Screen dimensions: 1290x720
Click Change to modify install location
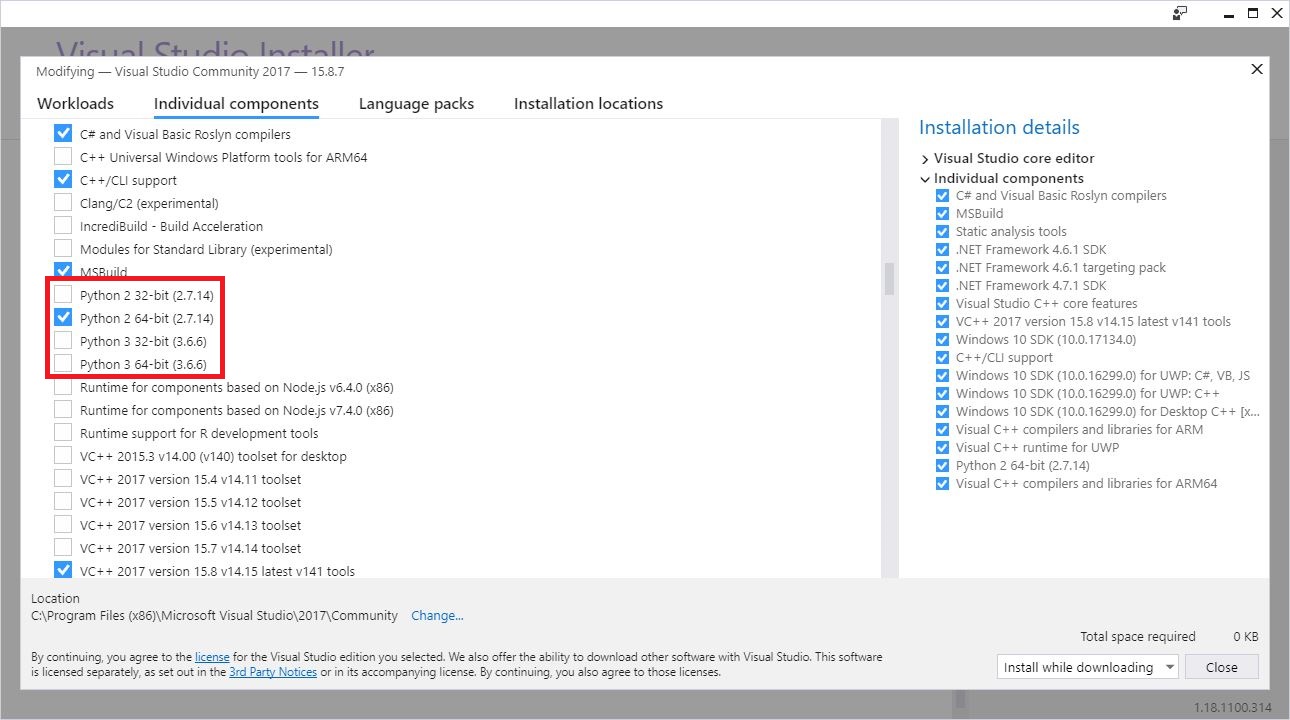coord(437,615)
